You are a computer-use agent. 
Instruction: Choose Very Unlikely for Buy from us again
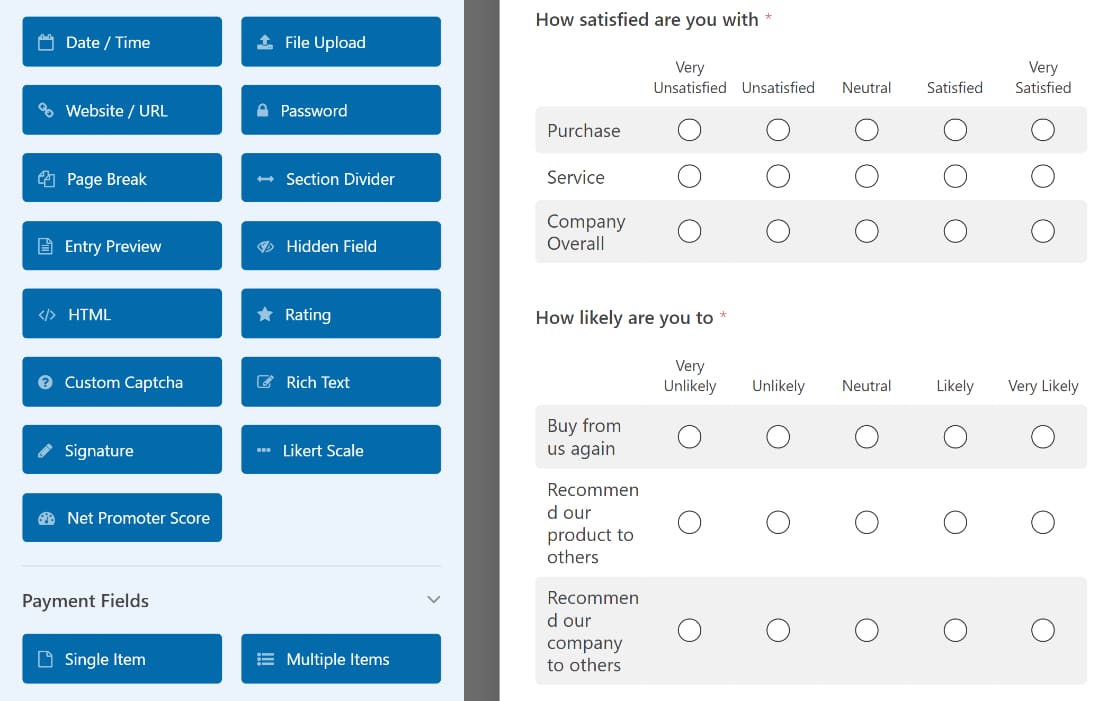tap(689, 437)
